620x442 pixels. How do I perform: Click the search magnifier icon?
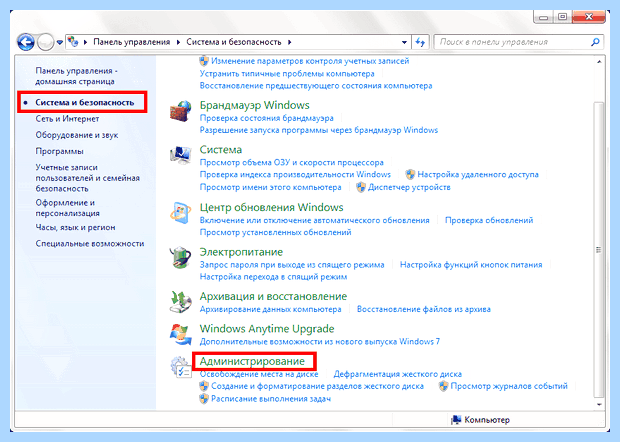click(595, 42)
